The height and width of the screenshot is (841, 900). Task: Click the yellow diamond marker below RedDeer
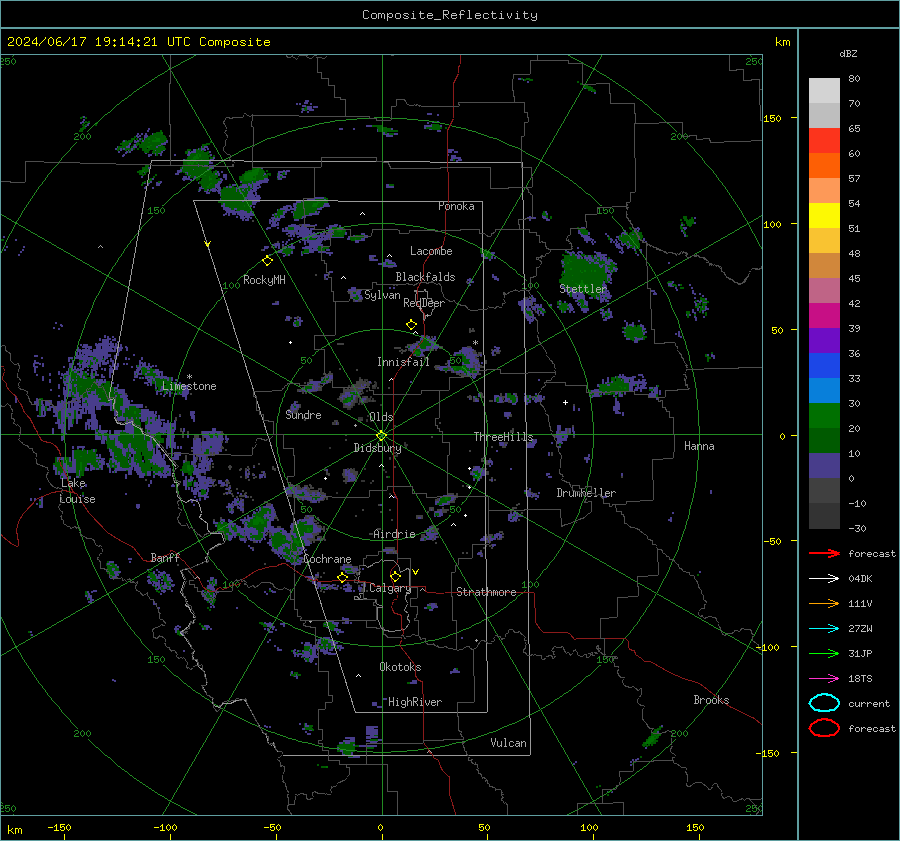pos(411,325)
